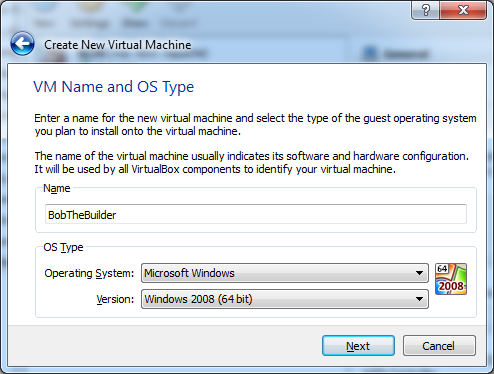The height and width of the screenshot is (374, 494).
Task: Click the Windows 2008 64-bit OS icon
Action: click(x=451, y=279)
